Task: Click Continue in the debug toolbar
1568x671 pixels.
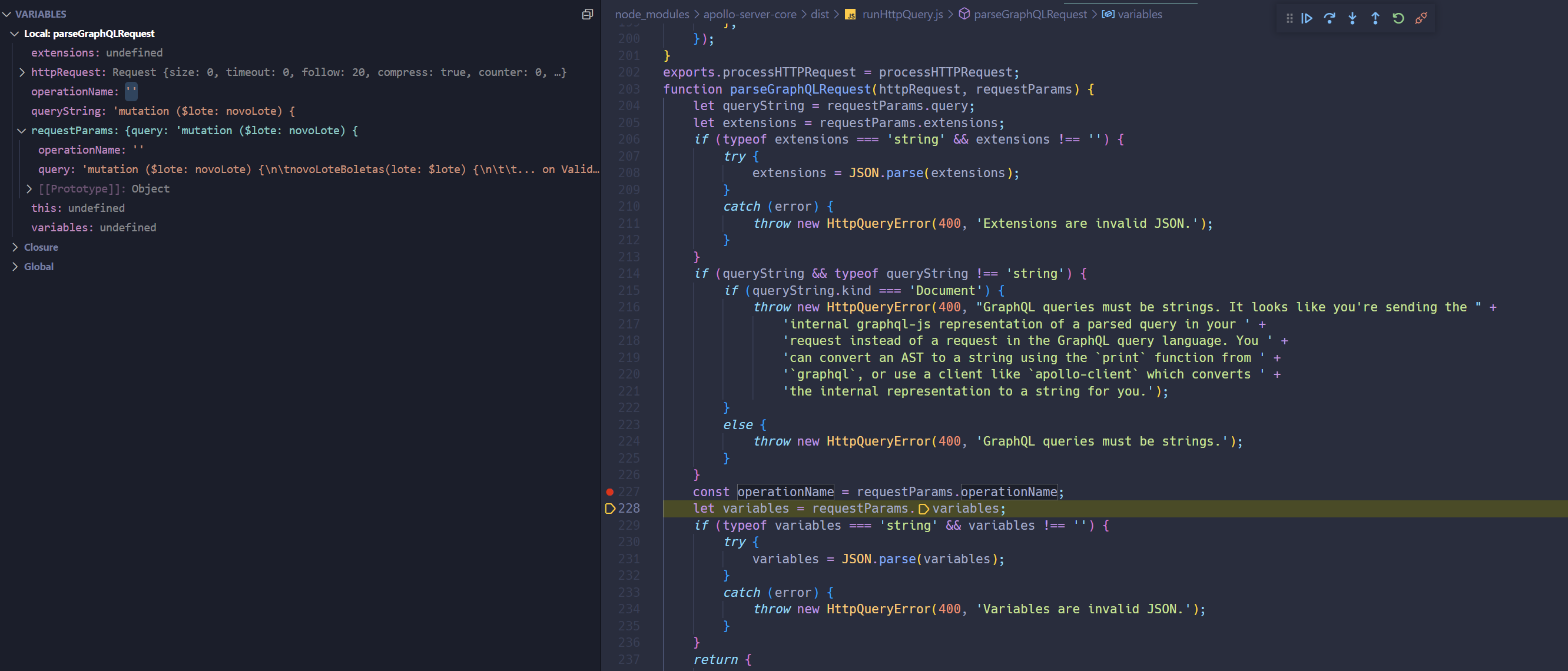Action: click(1306, 18)
